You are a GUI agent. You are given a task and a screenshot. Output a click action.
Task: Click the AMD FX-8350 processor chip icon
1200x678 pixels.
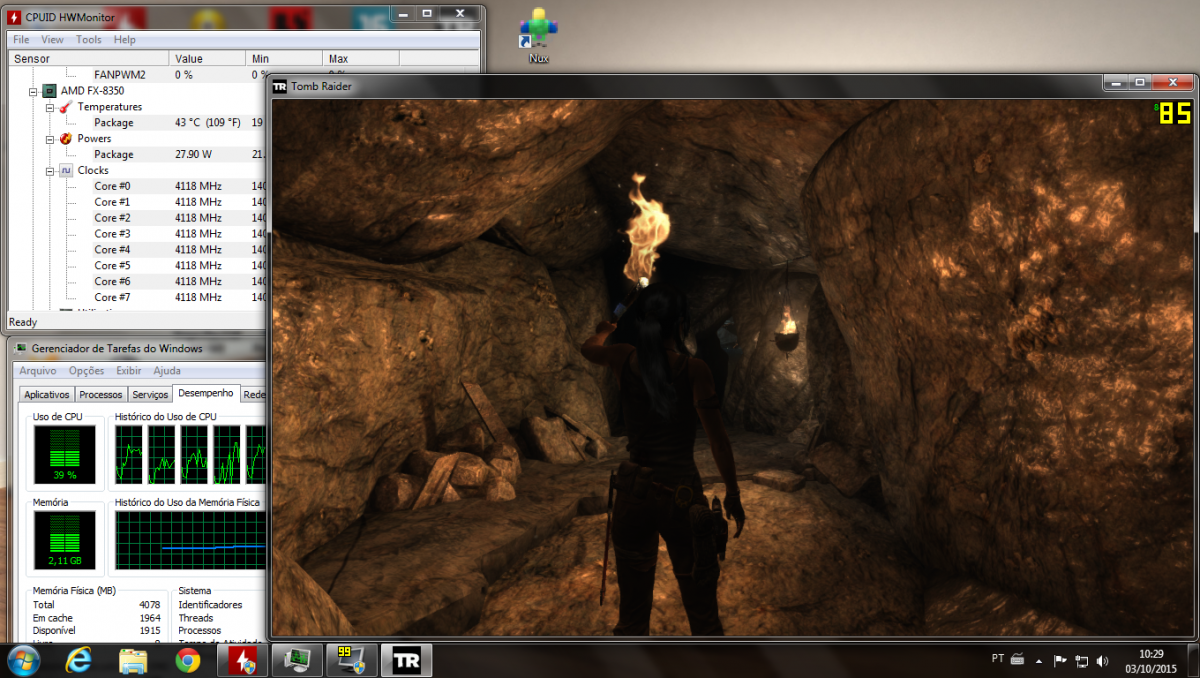[48, 91]
